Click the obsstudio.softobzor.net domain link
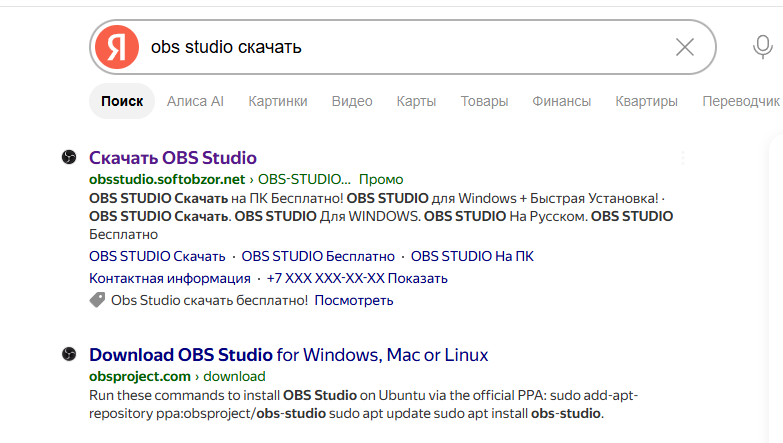The height and width of the screenshot is (443, 783). [167, 179]
